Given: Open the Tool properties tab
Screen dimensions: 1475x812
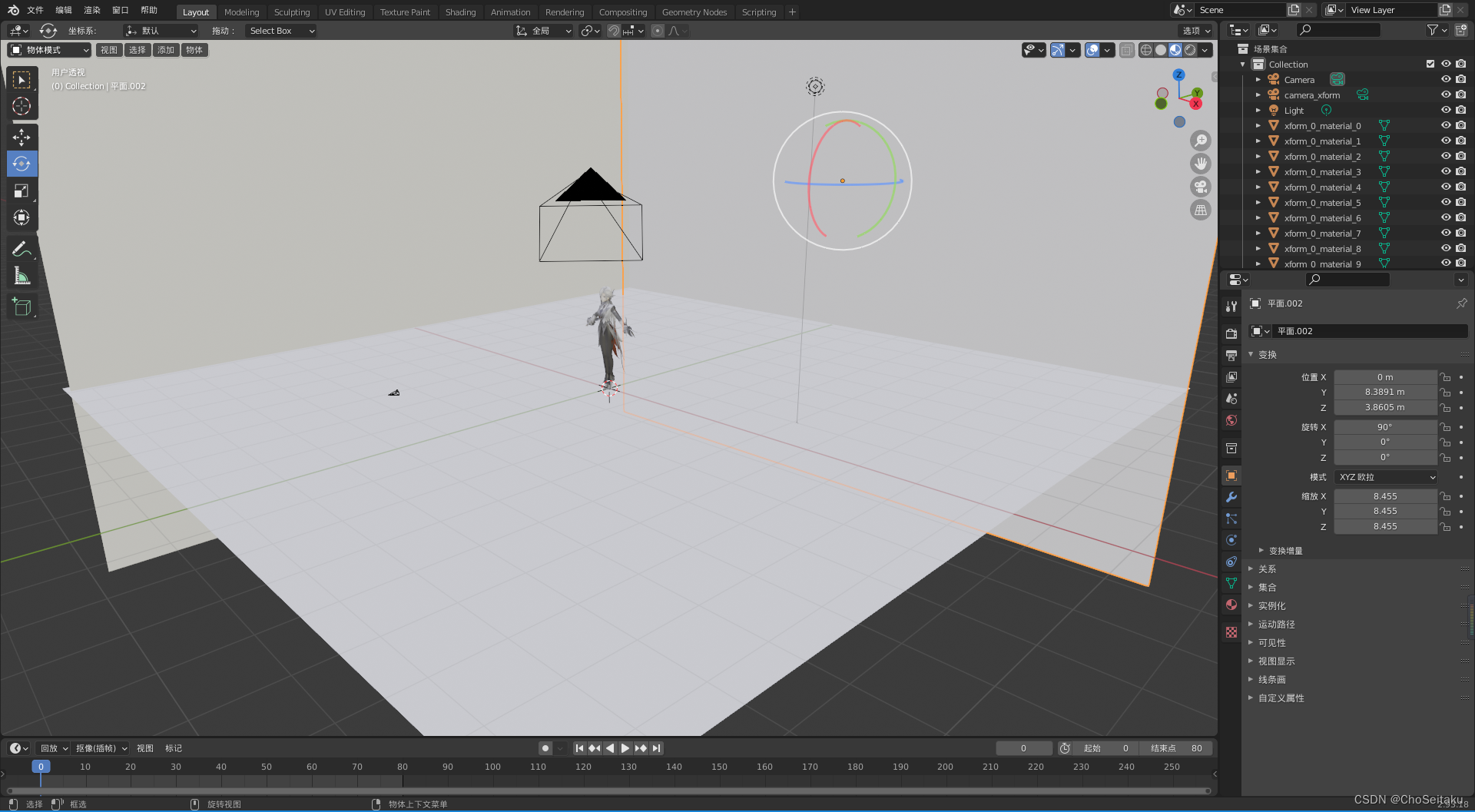Looking at the screenshot, I should [x=1231, y=307].
